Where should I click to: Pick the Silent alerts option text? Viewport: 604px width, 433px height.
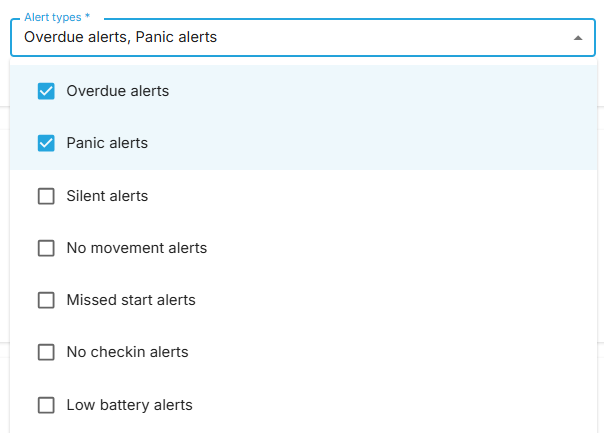107,196
